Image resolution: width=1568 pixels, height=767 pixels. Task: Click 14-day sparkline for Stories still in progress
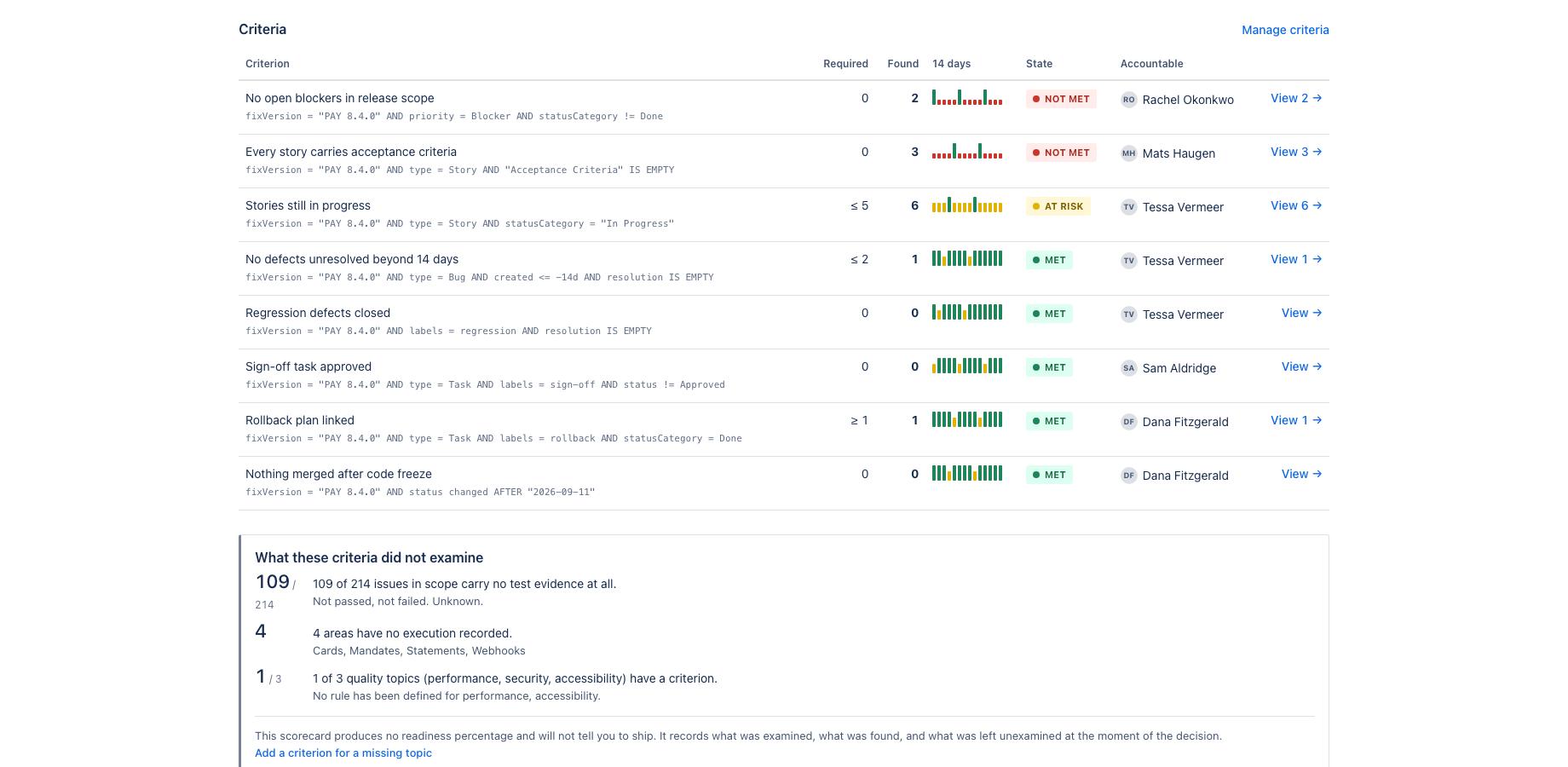tap(967, 205)
